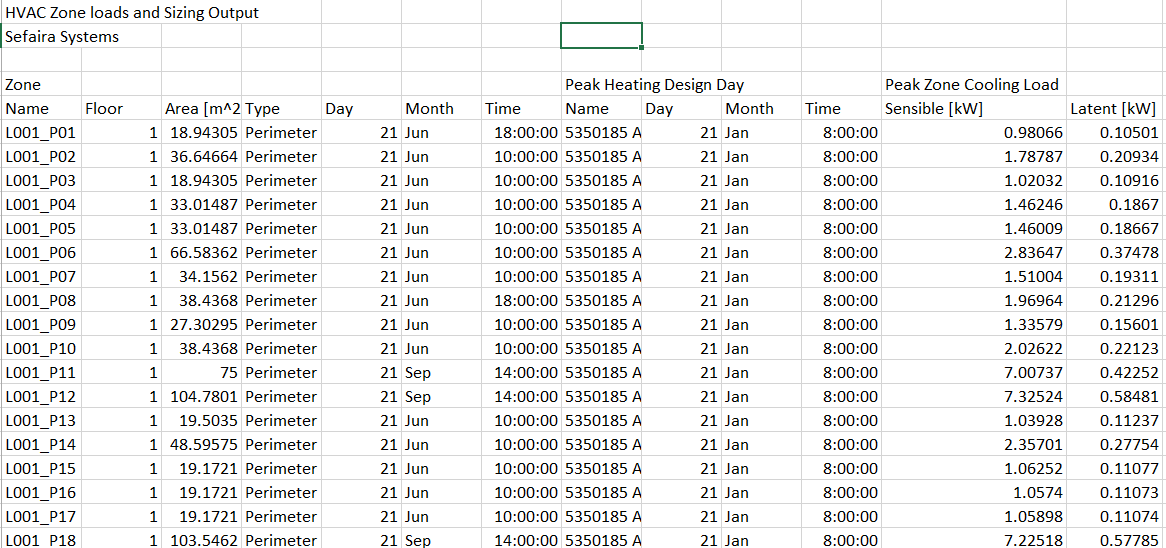1166x548 pixels.
Task: Click zone name cell L001_P05
Action: click(x=42, y=228)
